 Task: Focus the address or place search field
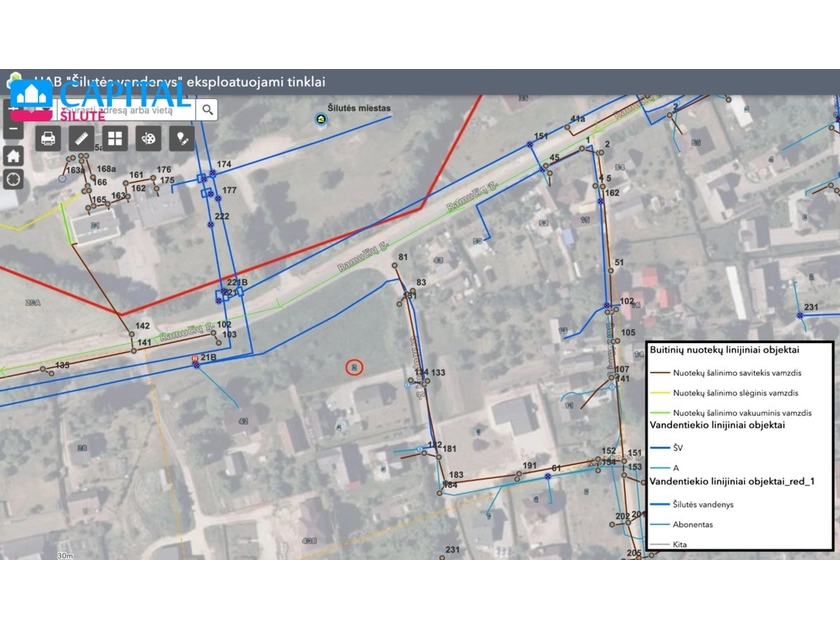(x=126, y=110)
